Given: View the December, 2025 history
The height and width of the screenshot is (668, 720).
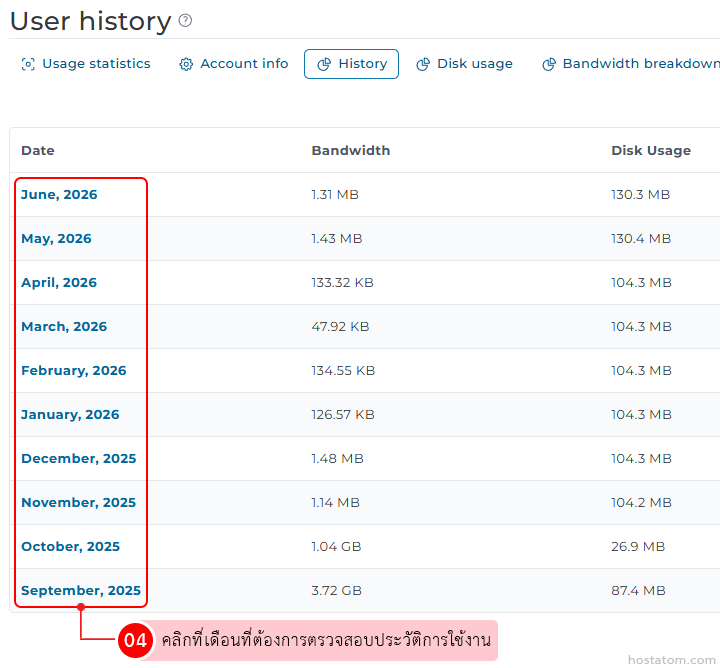Looking at the screenshot, I should 79,459.
